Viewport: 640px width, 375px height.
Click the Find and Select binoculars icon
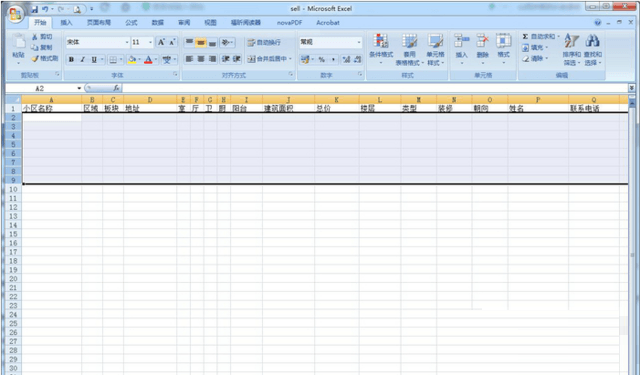[x=592, y=41]
